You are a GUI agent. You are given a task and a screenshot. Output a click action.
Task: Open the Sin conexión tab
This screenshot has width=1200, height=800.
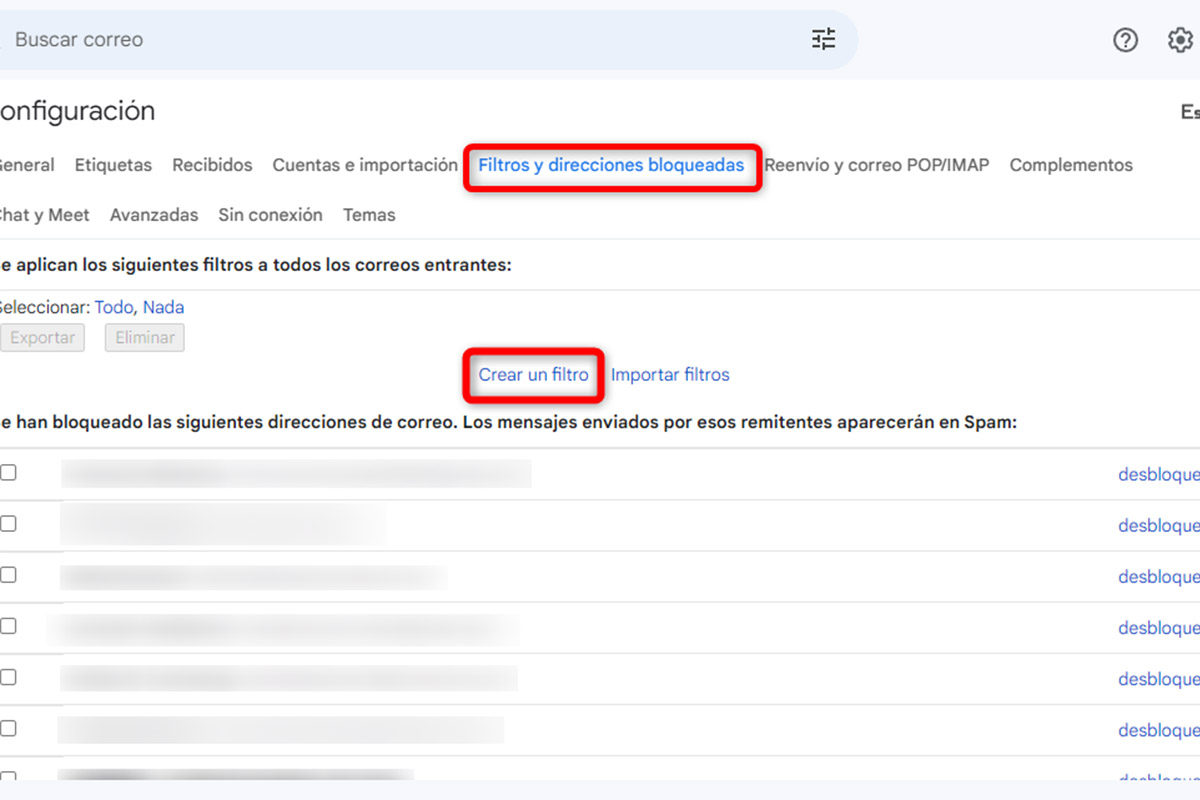click(270, 215)
